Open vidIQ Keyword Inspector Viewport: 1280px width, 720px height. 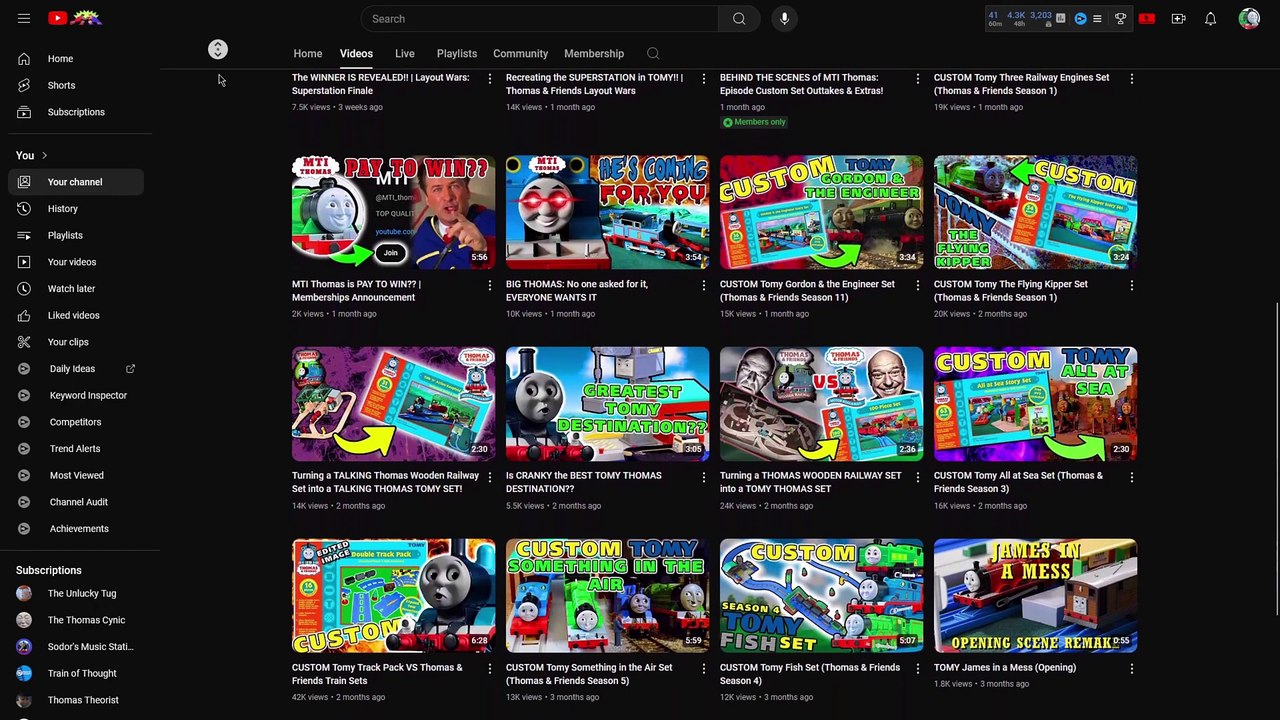[76, 395]
